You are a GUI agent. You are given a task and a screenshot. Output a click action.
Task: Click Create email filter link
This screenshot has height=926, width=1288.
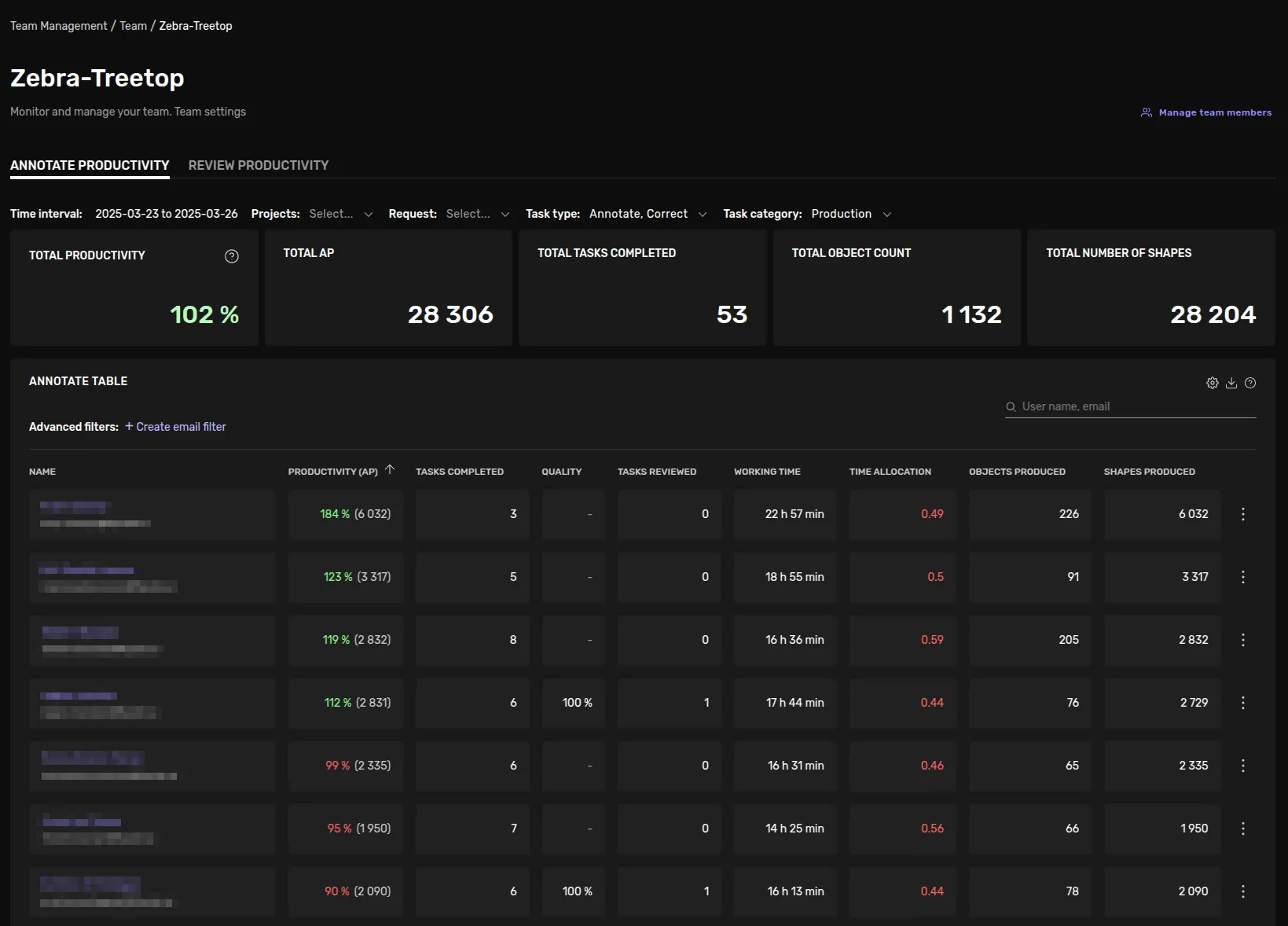point(175,427)
